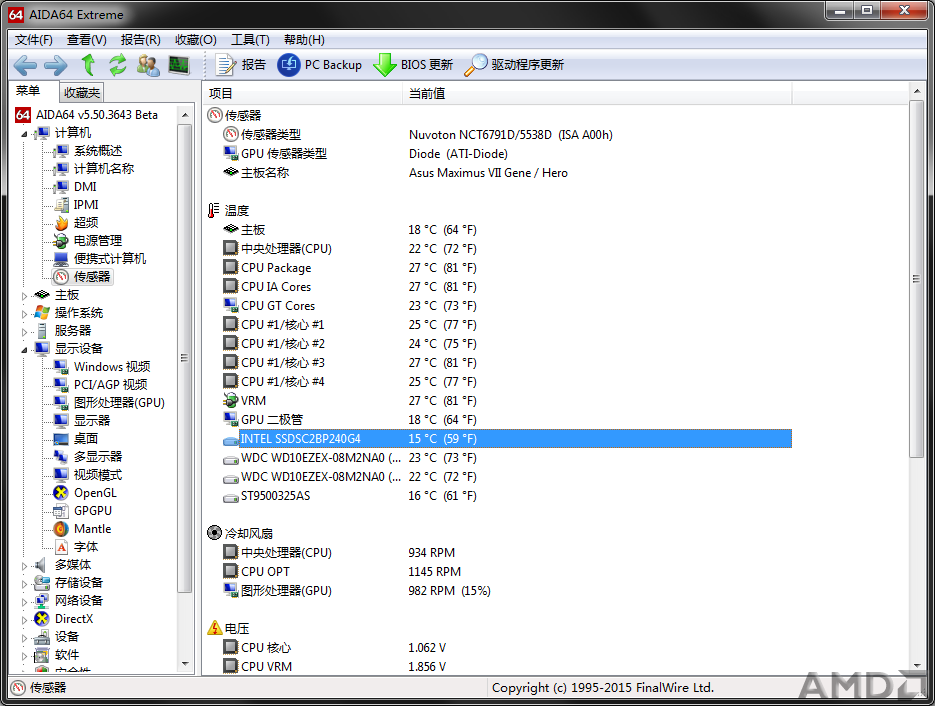The image size is (935, 706).
Task: Go up one level with green arrow
Action: [88, 64]
